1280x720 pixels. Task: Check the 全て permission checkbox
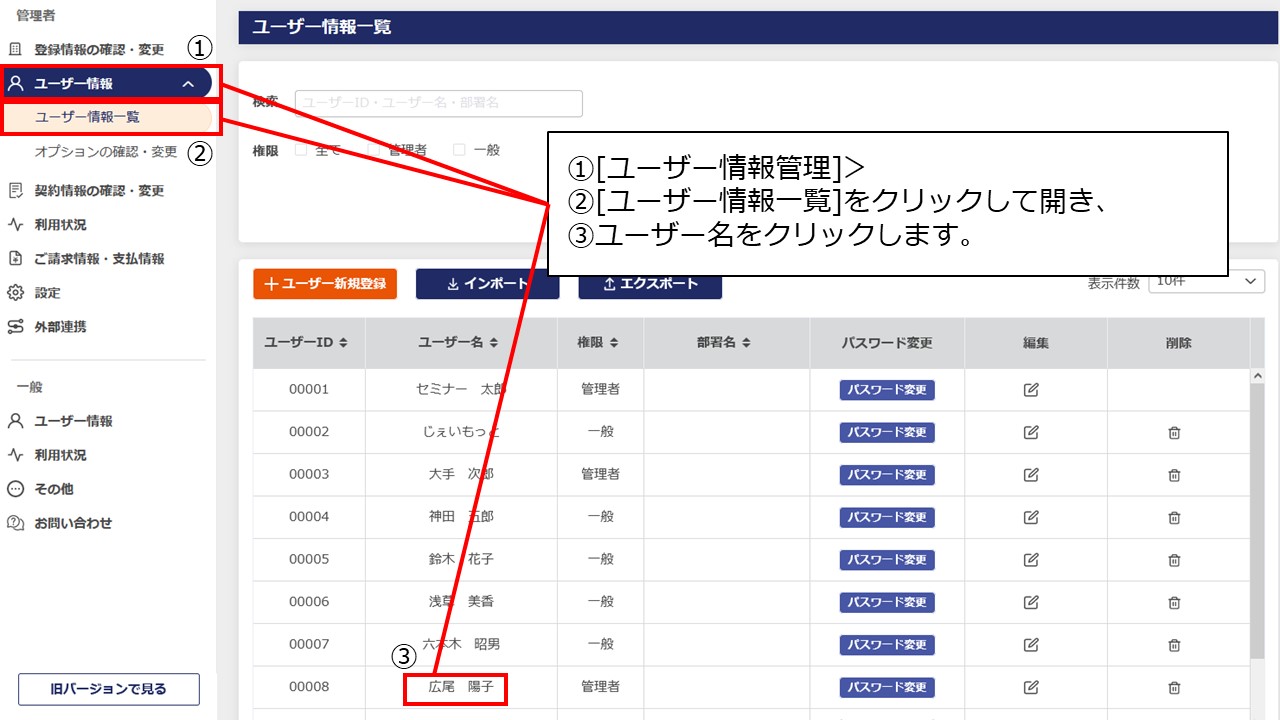tap(301, 150)
